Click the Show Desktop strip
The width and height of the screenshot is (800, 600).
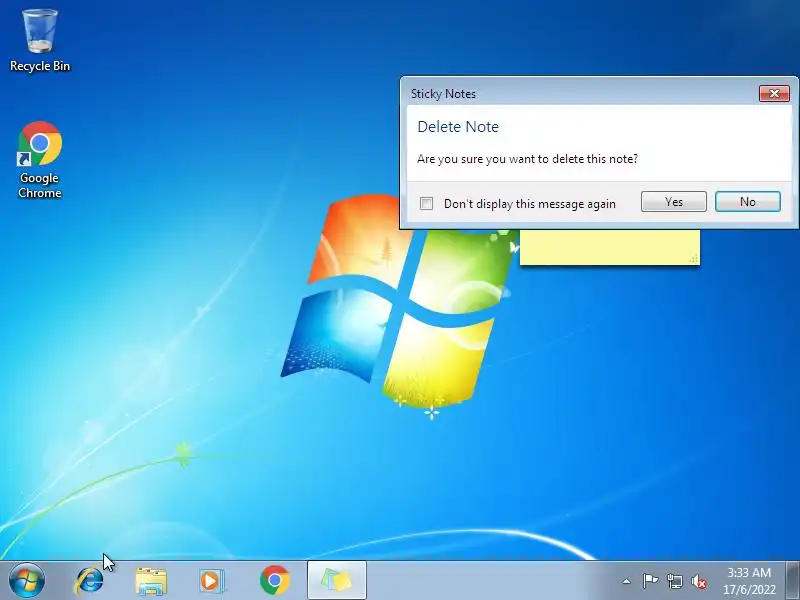[x=792, y=580]
